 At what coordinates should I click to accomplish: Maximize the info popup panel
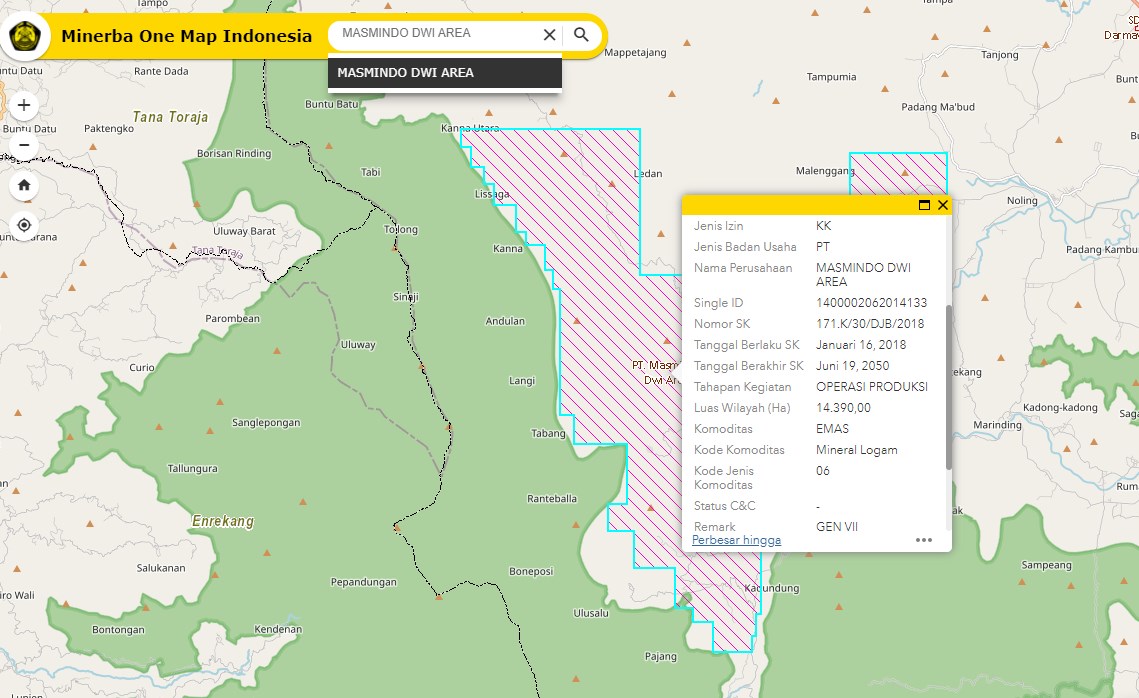click(x=924, y=205)
